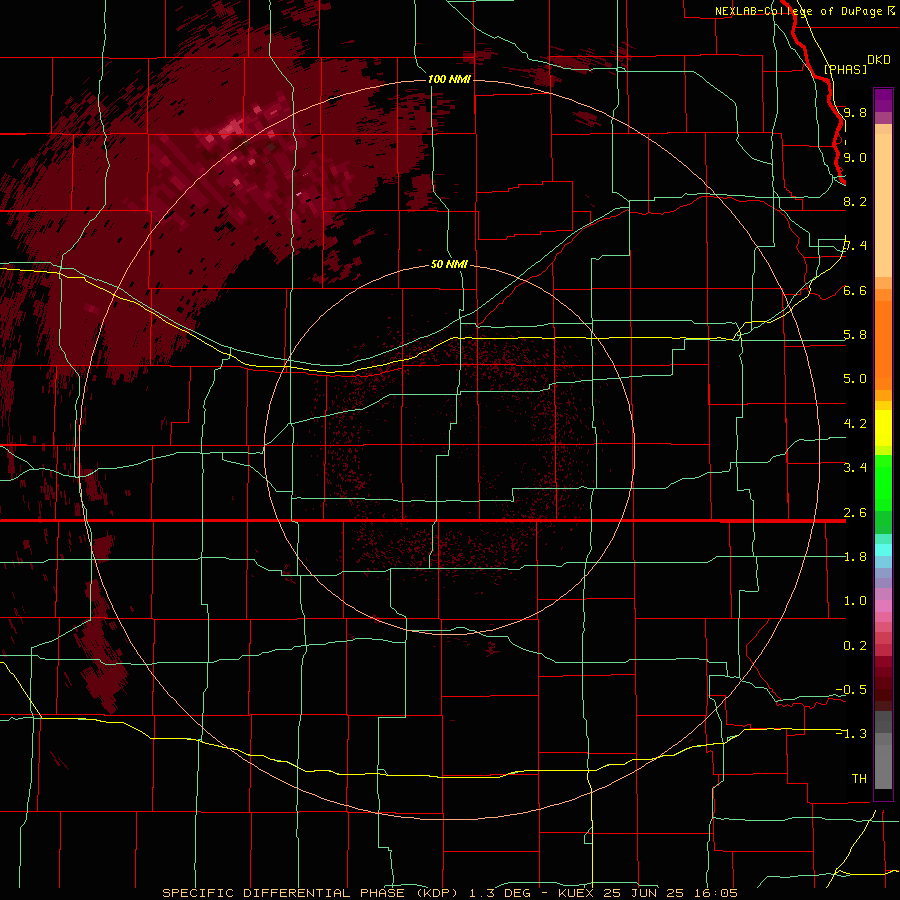Screen dimensions: 900x900
Task: Click the 0.2 scale value
Action: [855, 646]
